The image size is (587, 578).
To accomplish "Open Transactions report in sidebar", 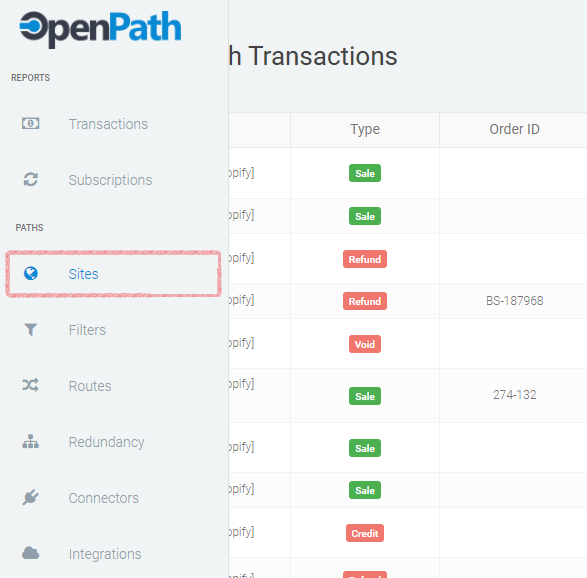I will coord(108,124).
